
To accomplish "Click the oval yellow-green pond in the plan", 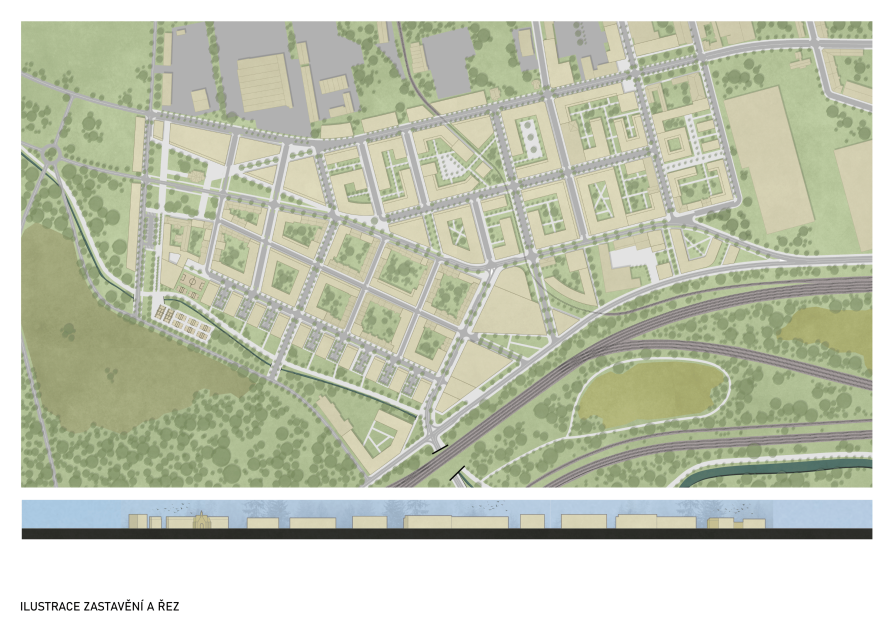I will pos(652,394).
